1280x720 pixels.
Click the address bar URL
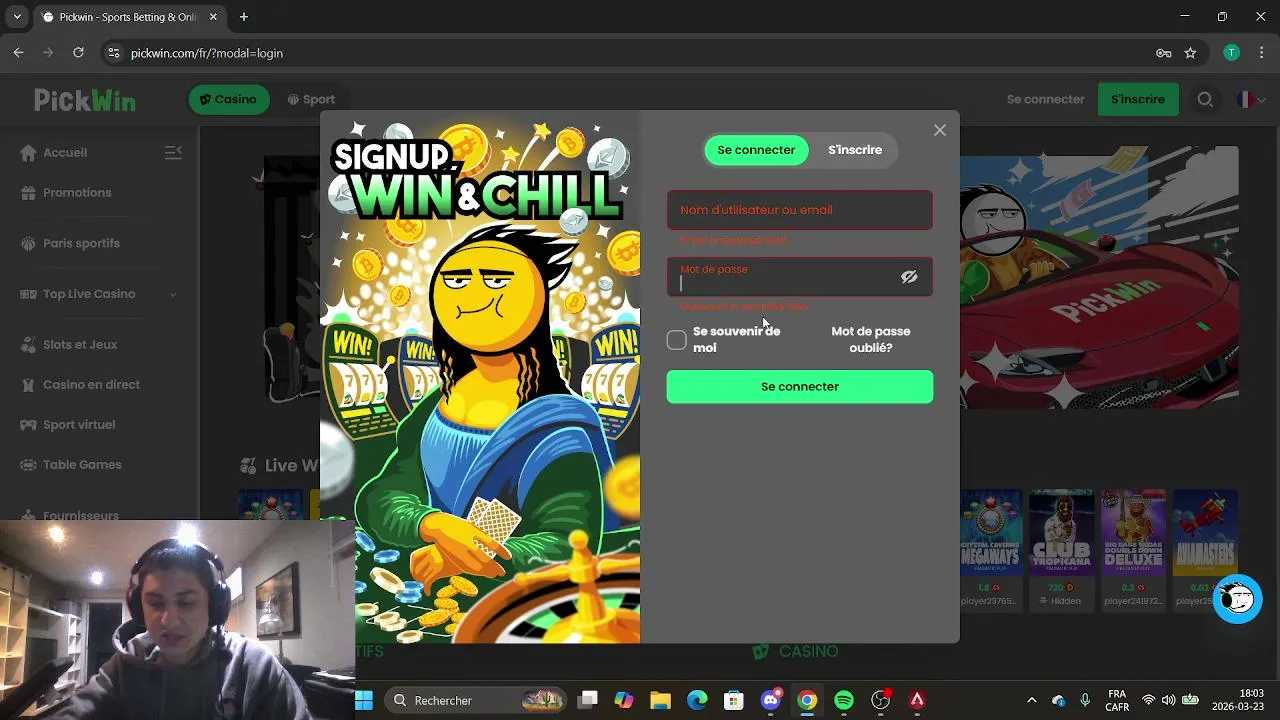click(207, 53)
